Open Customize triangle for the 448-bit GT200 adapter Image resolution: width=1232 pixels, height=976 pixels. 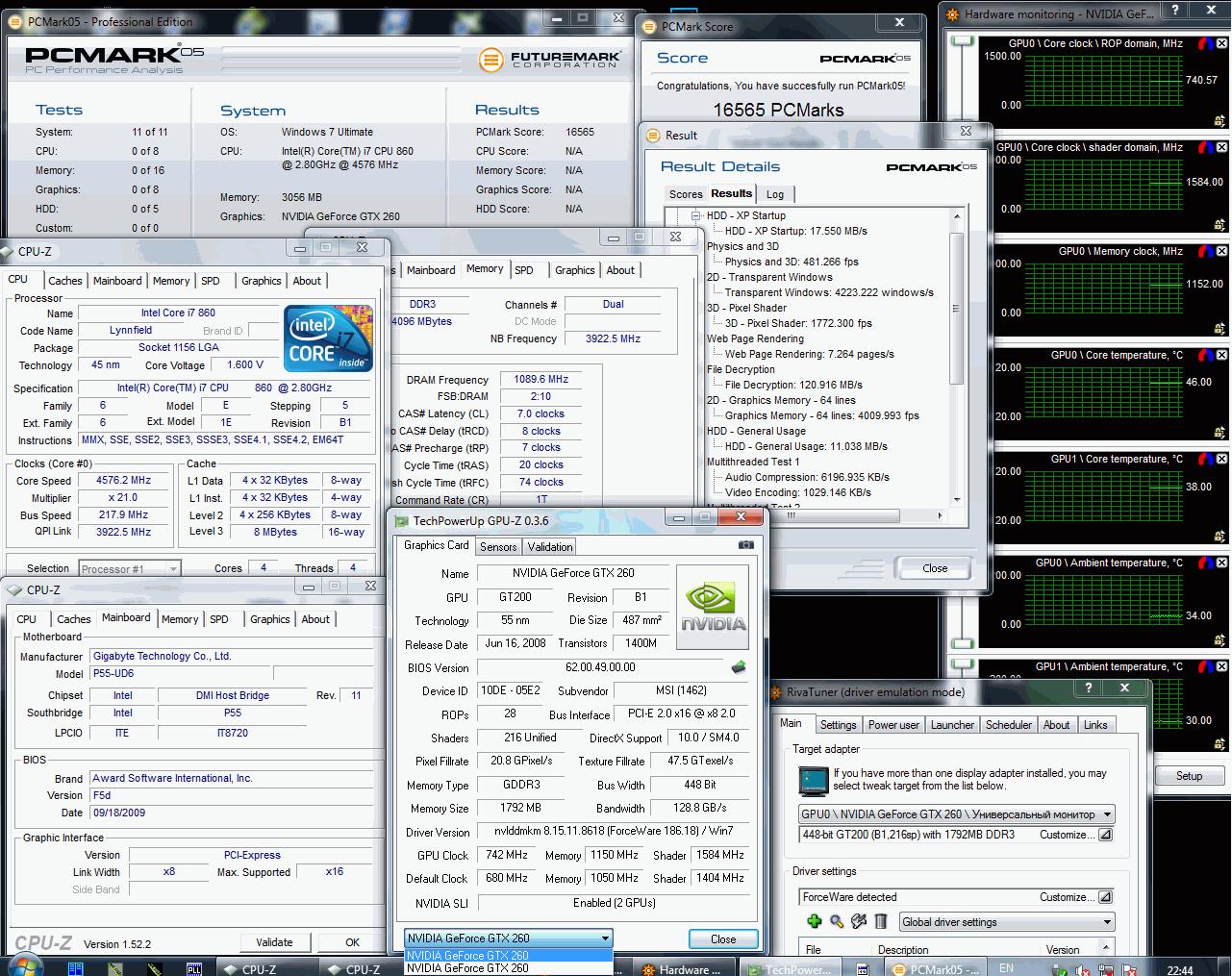[1105, 835]
